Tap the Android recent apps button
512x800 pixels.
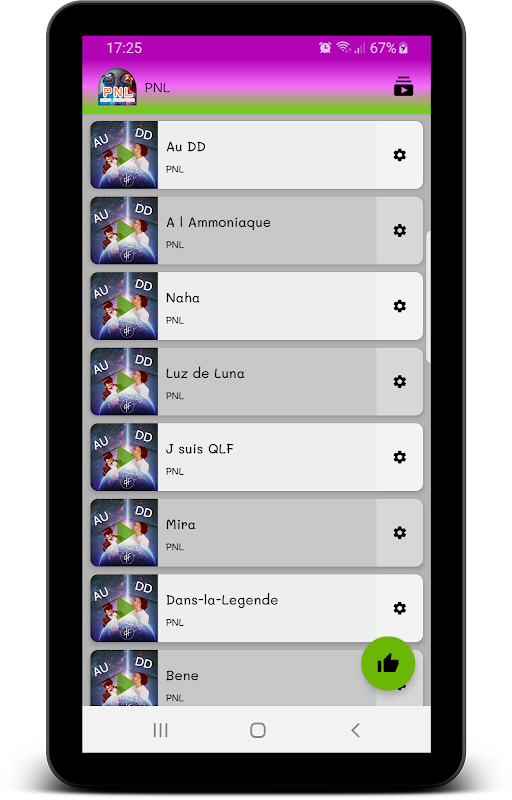tap(161, 731)
